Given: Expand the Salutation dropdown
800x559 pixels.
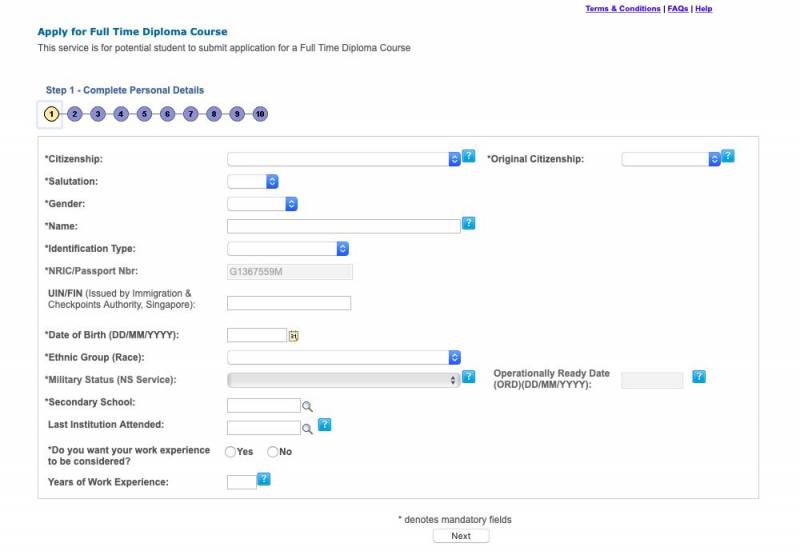Looking at the screenshot, I should [253, 181].
